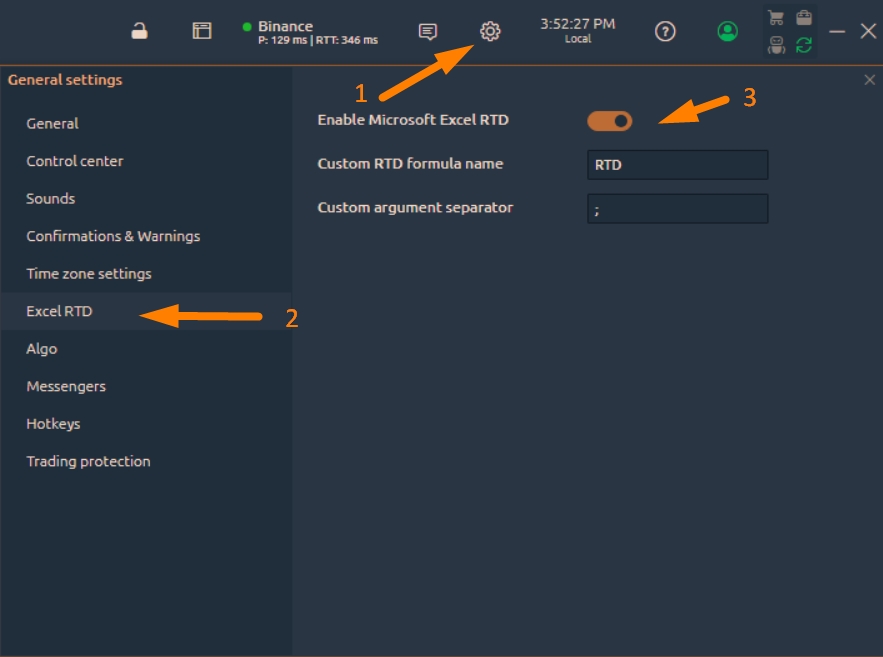Open the messages chat bubble icon
This screenshot has width=883, height=657.
pyautogui.click(x=428, y=32)
